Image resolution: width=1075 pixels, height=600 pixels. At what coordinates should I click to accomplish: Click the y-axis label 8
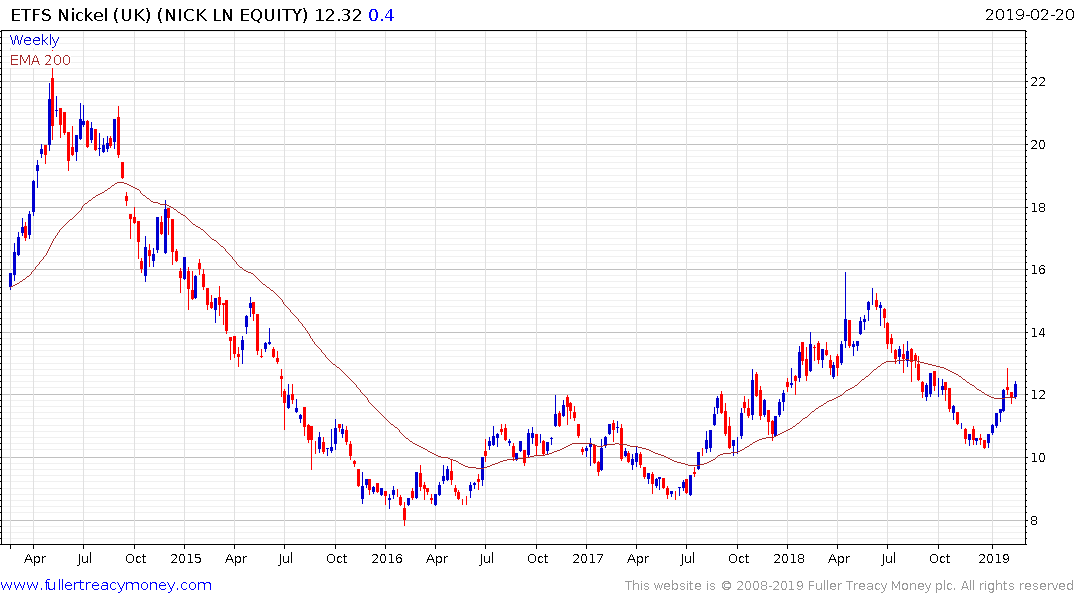[1034, 520]
